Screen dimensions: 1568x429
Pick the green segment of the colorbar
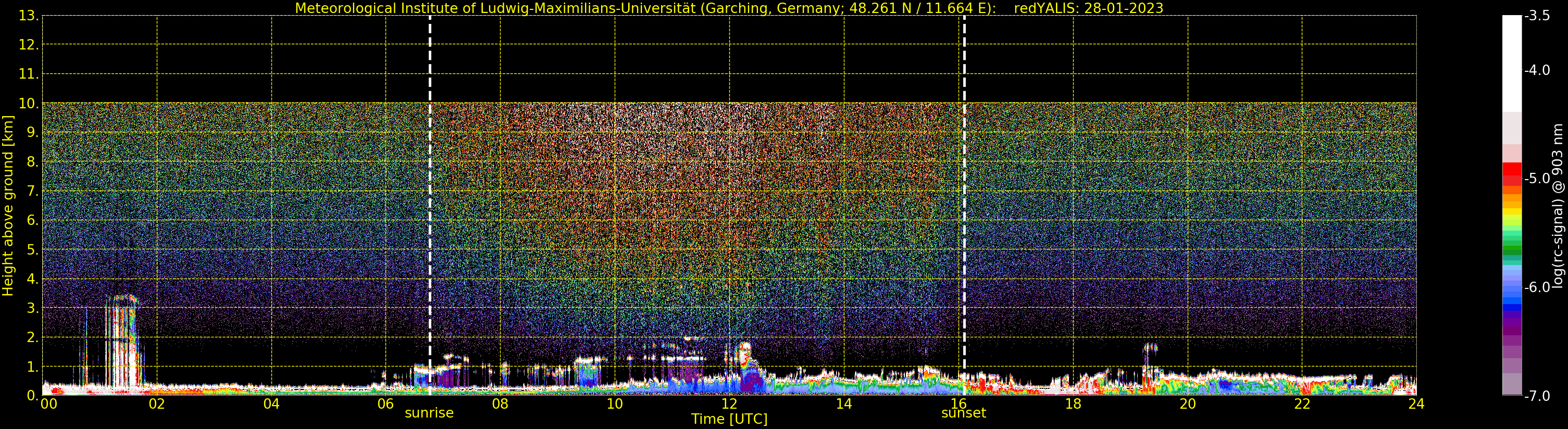coord(1512,249)
